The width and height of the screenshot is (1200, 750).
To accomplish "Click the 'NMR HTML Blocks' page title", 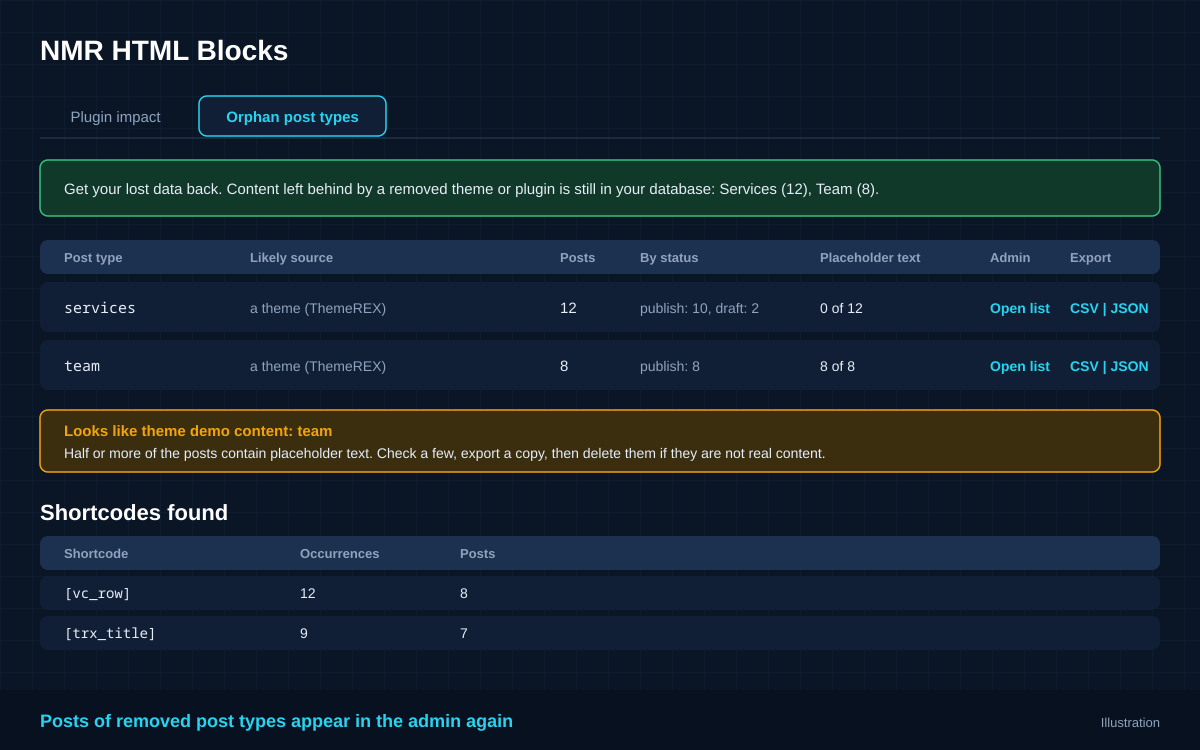I will click(164, 51).
